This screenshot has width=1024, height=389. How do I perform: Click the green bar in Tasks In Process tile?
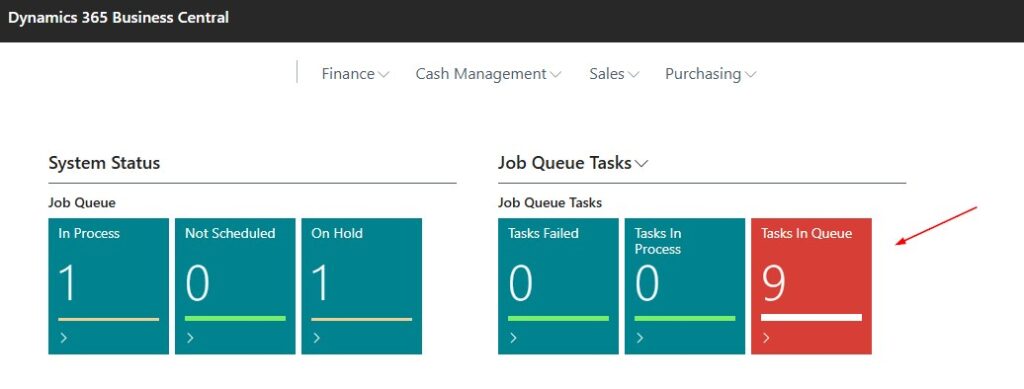tap(685, 319)
